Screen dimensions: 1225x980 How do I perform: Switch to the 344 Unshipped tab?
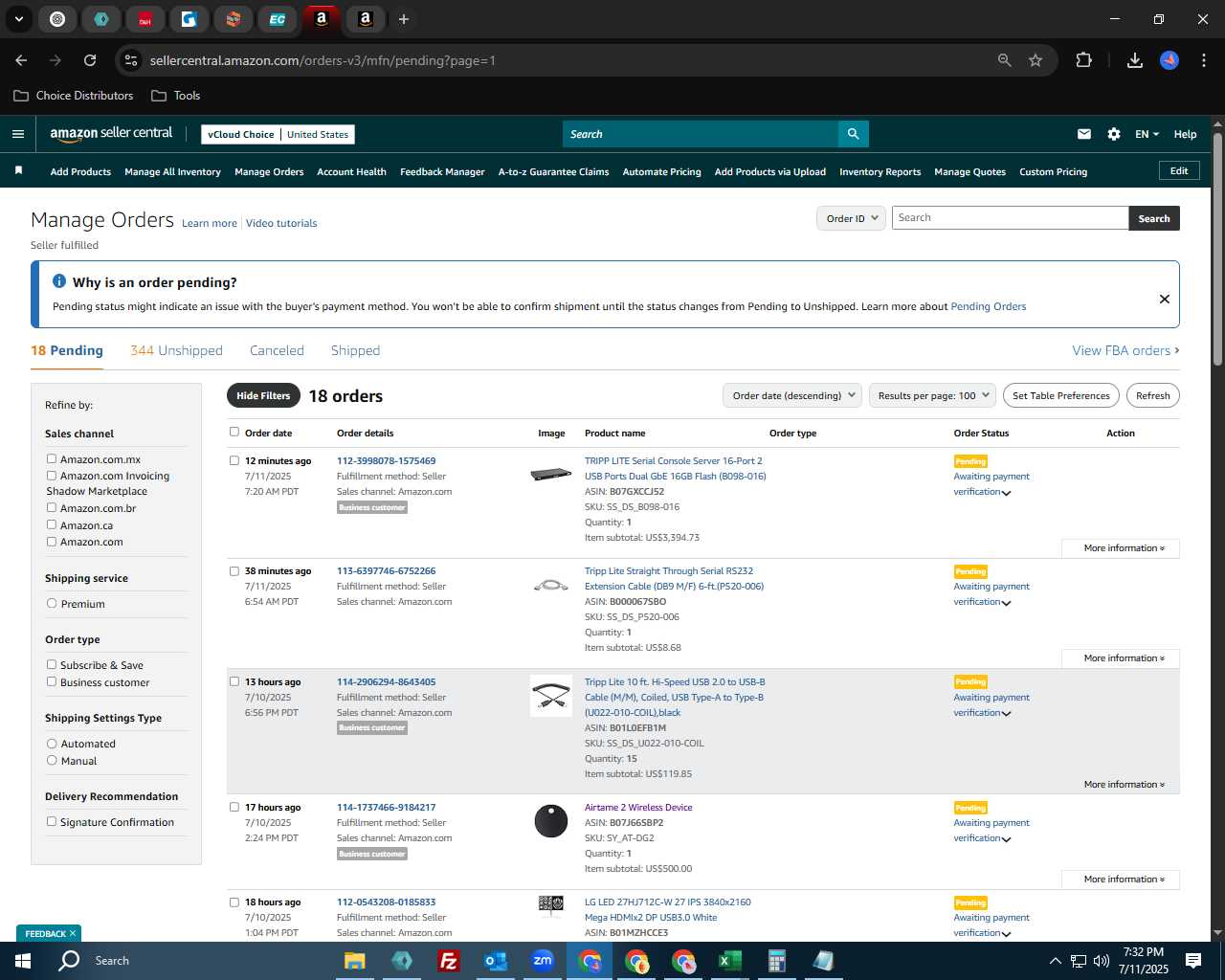point(176,350)
